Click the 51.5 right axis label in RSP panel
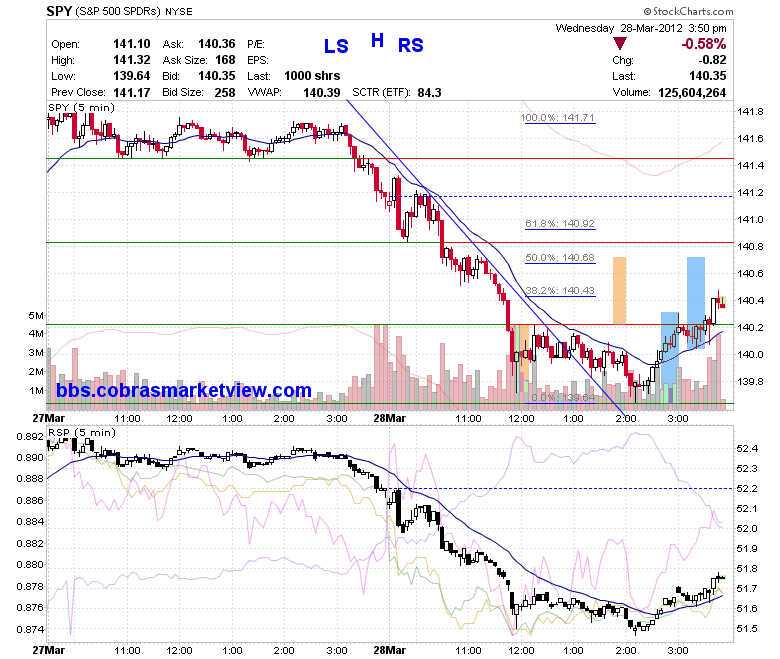 (747, 629)
